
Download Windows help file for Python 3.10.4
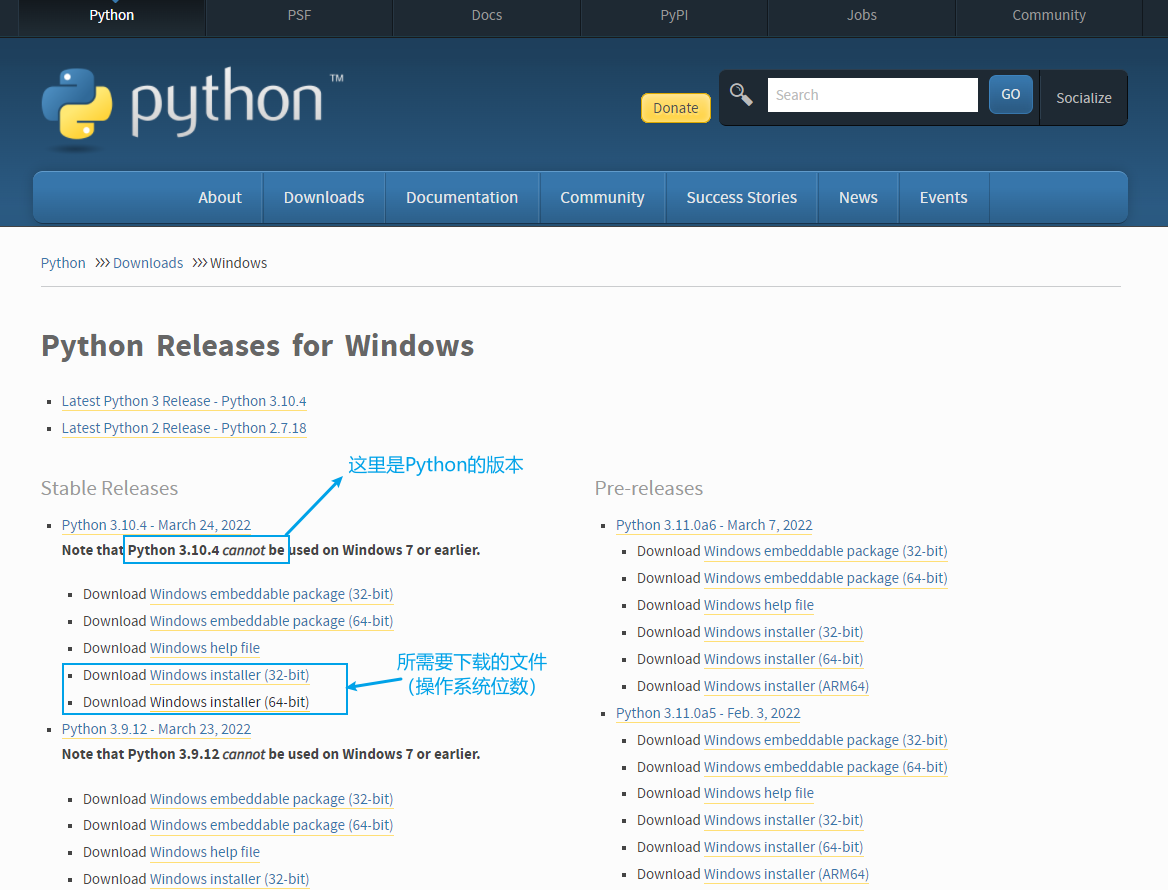[x=205, y=648]
